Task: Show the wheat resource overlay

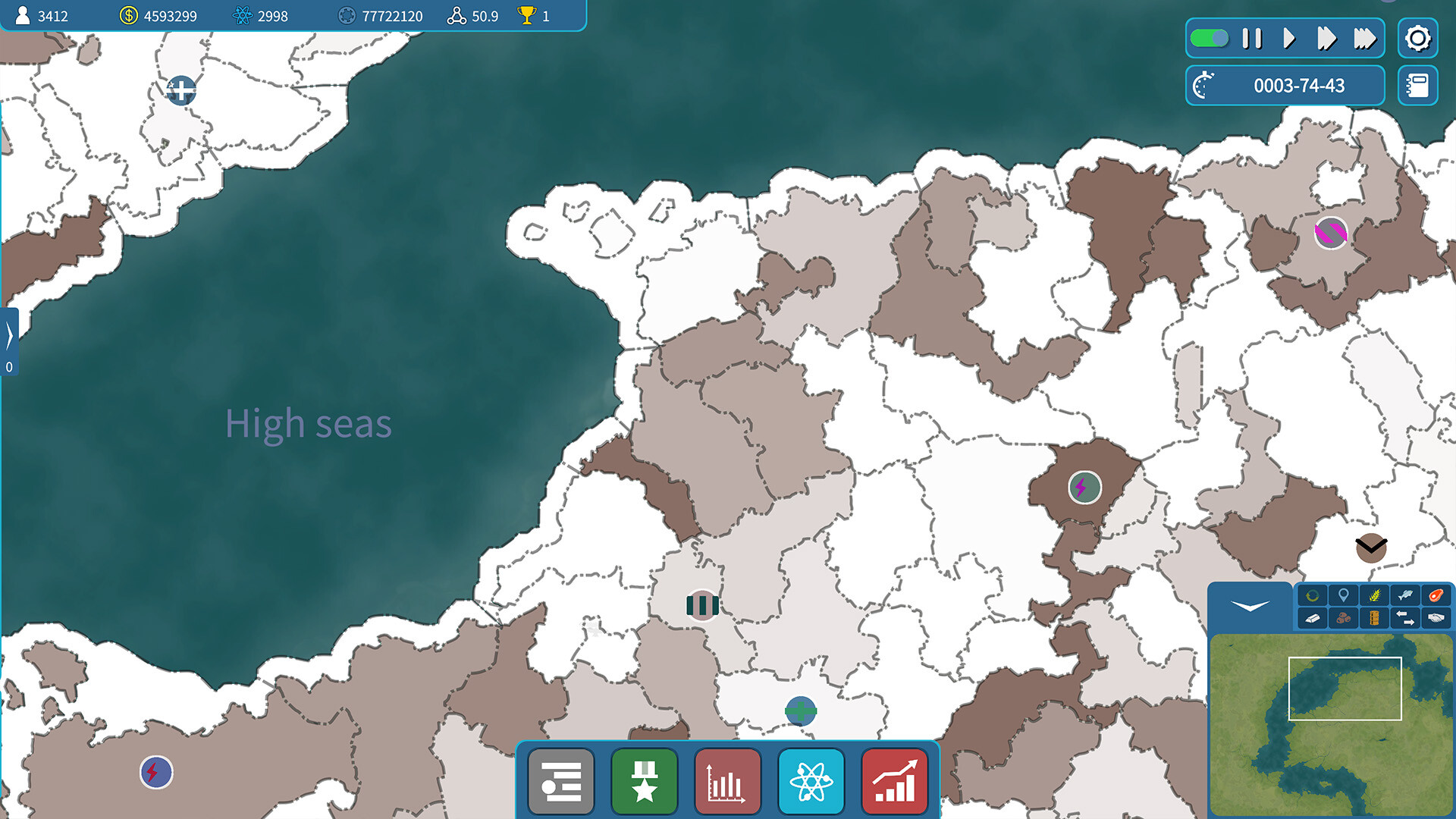Action: tap(1375, 595)
